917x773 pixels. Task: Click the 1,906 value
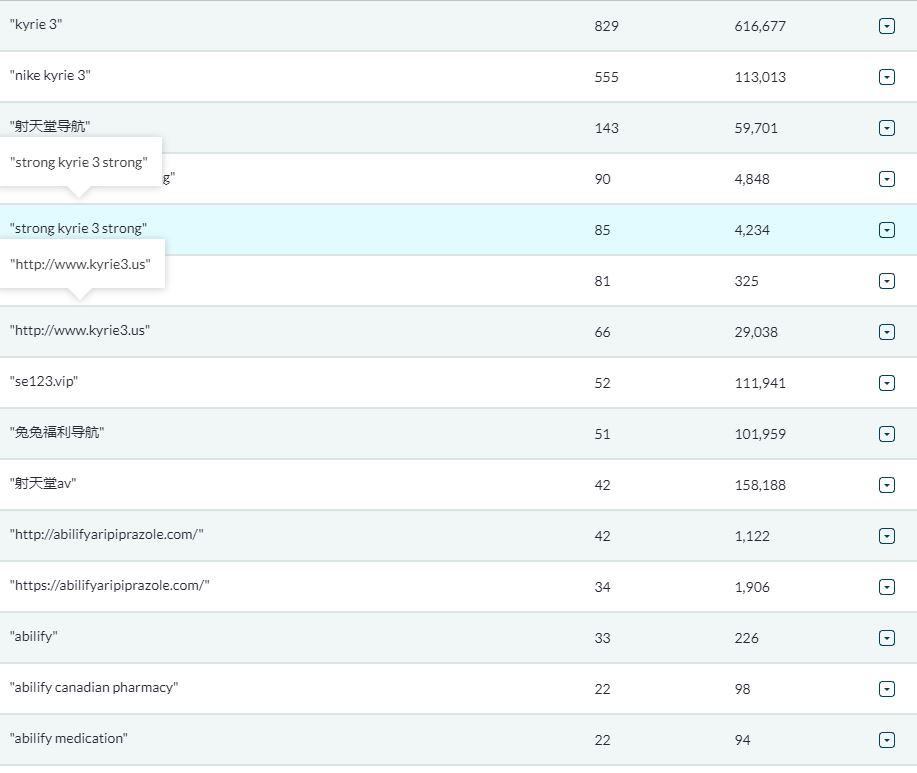[752, 587]
